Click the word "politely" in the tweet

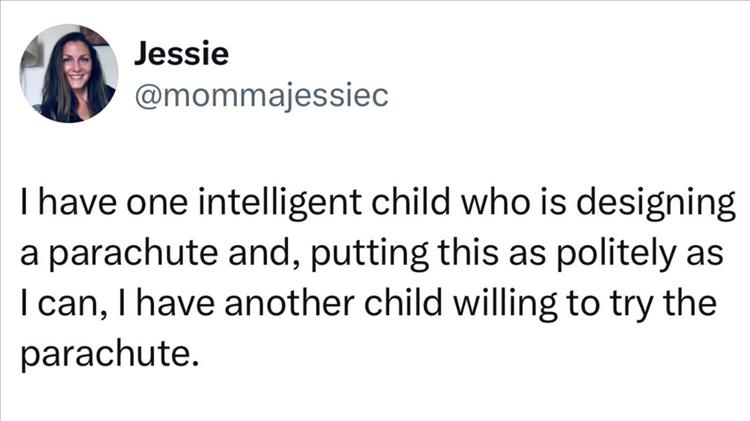[x=605, y=254]
